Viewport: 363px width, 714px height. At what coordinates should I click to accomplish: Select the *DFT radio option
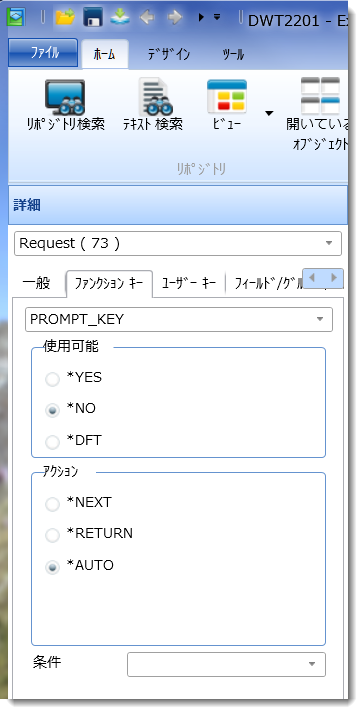tap(52, 441)
